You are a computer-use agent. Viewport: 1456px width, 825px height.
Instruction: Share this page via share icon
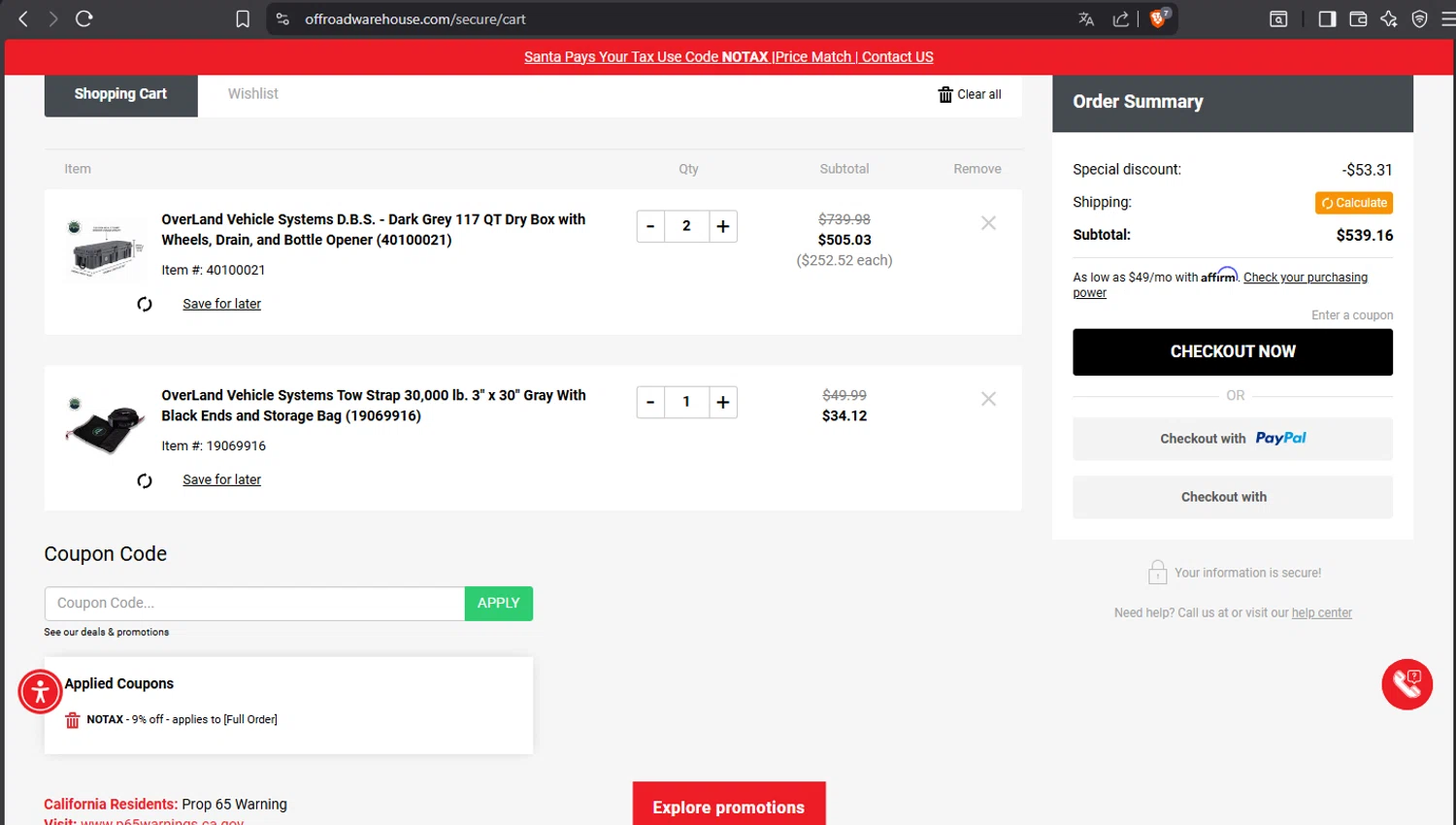coord(1121,18)
